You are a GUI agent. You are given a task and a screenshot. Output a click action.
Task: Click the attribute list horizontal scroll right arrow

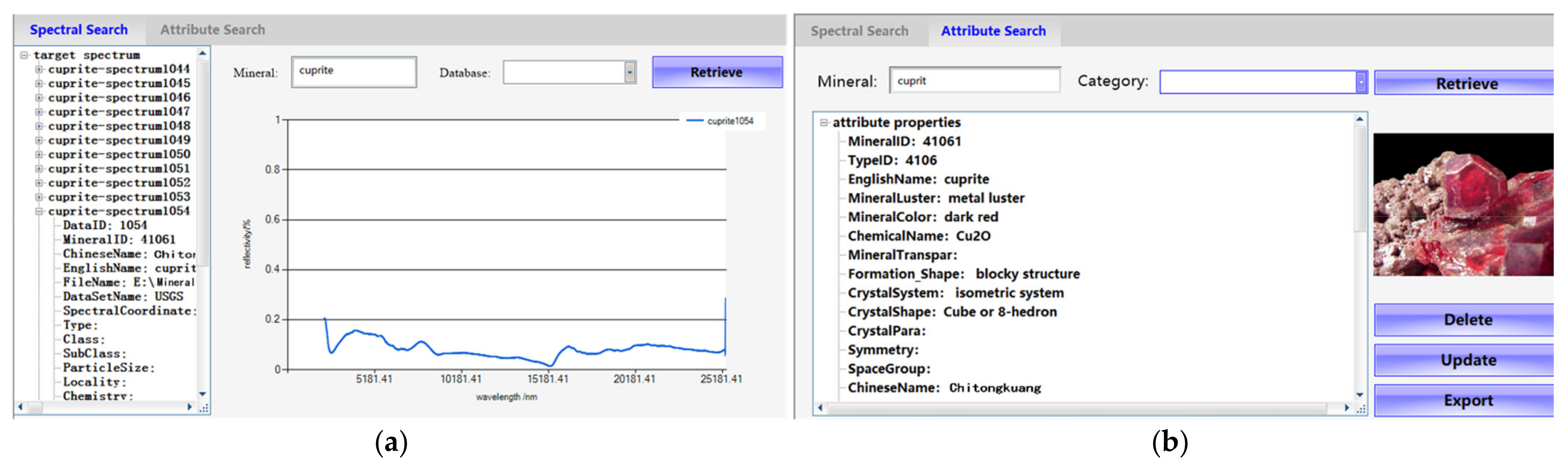(x=1347, y=408)
